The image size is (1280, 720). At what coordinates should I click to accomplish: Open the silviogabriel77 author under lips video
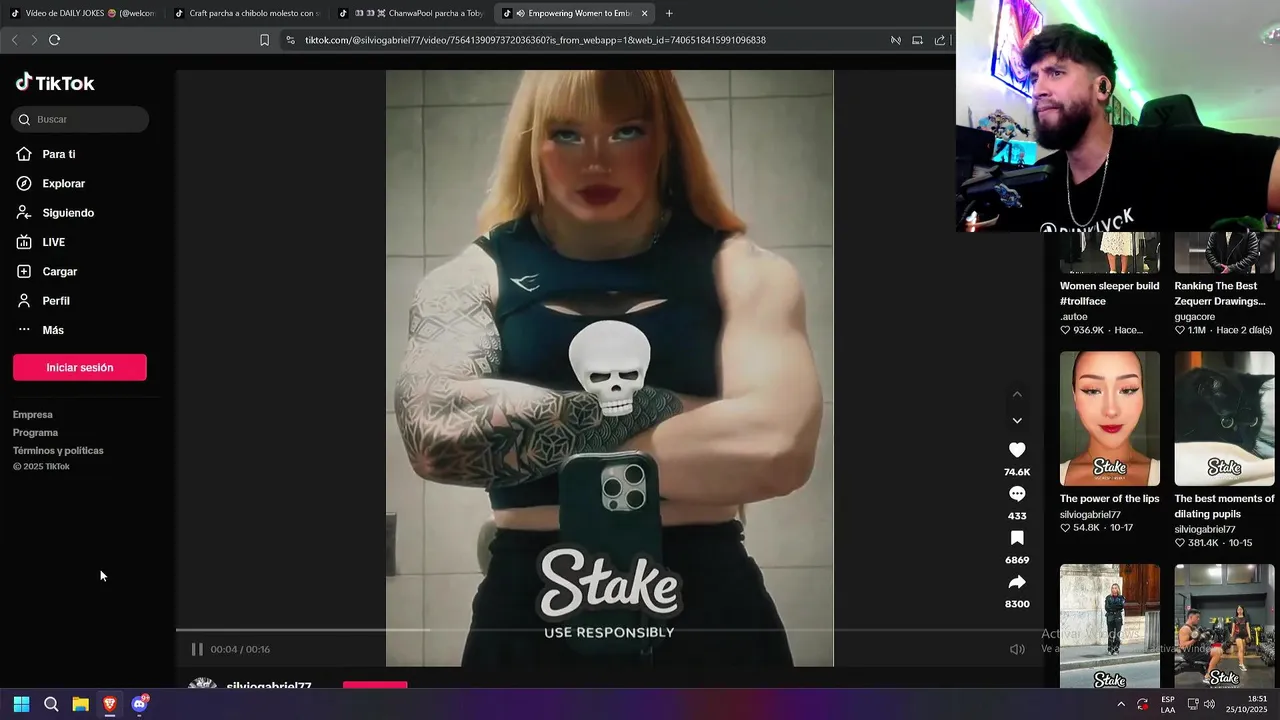pyautogui.click(x=1090, y=515)
